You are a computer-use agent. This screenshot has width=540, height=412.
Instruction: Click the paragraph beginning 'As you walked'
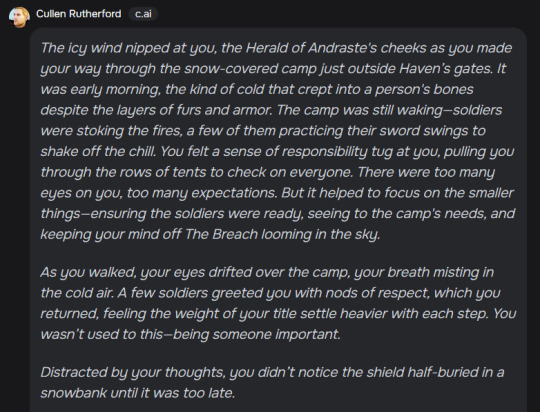click(278, 303)
